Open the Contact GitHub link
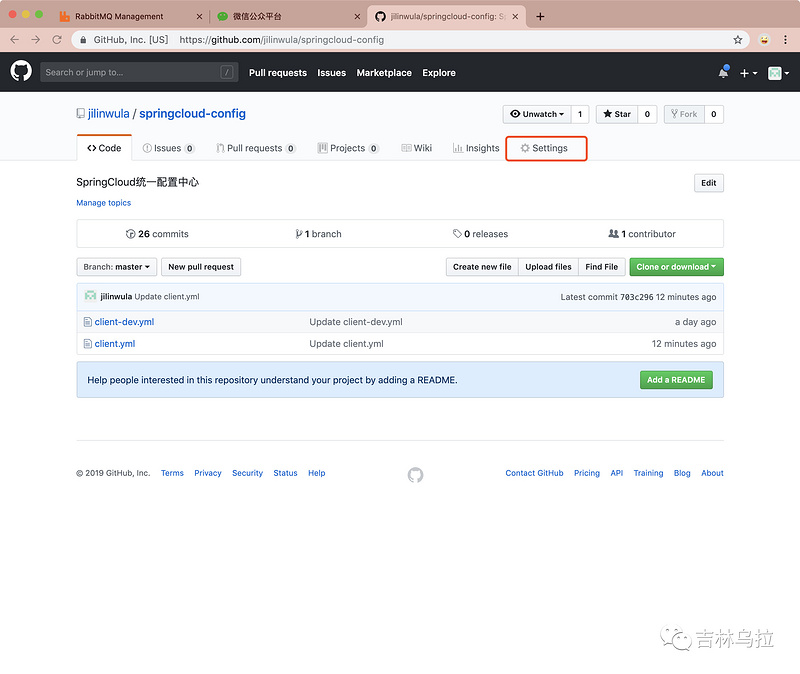Image resolution: width=800 pixels, height=674 pixels. (534, 473)
